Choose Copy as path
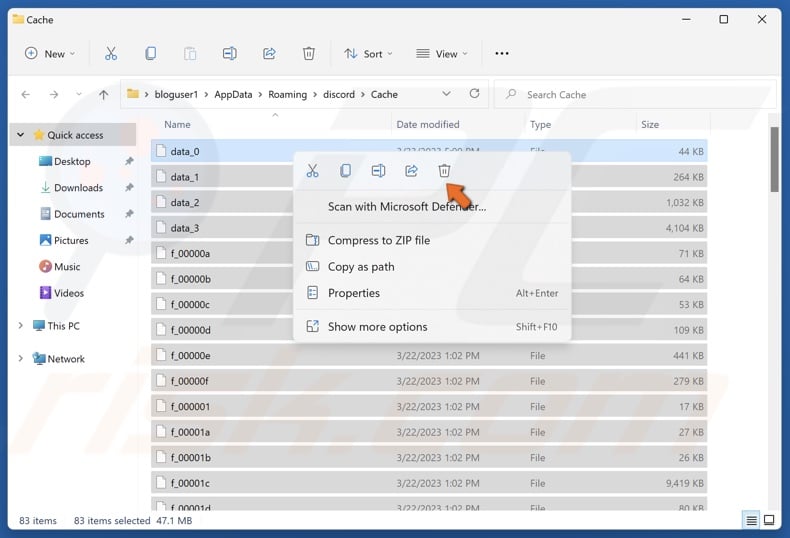 pos(361,266)
